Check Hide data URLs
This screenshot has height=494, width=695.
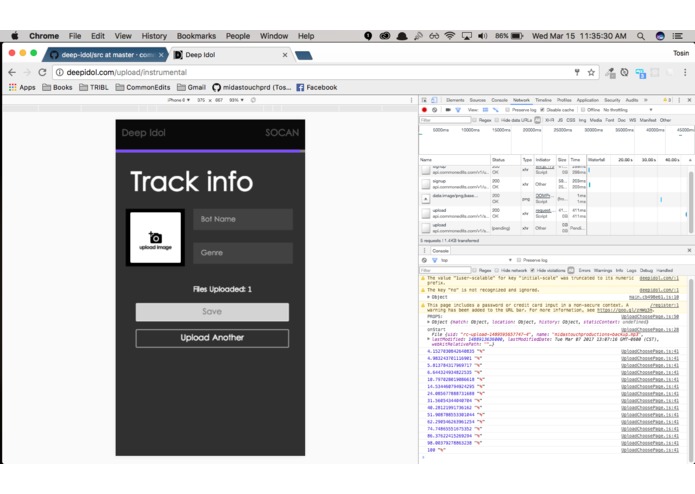click(496, 120)
